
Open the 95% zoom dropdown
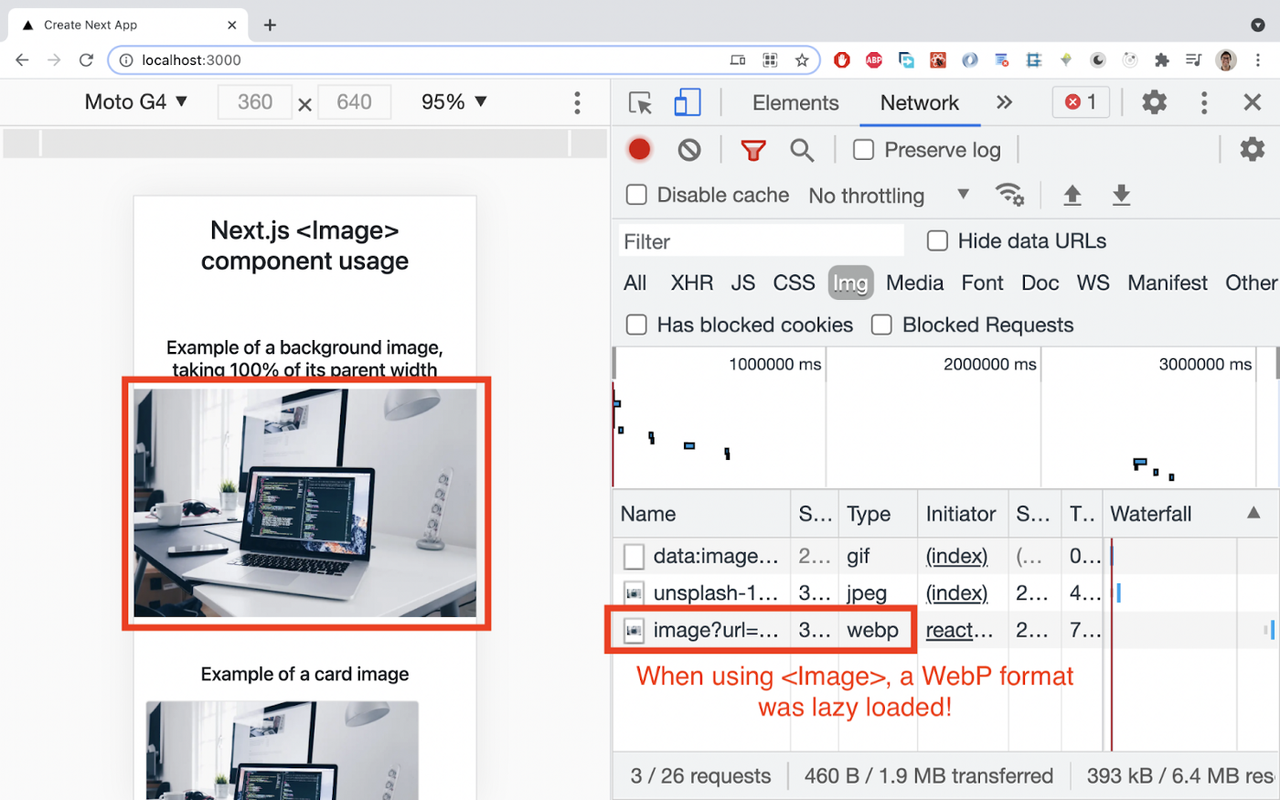[454, 102]
